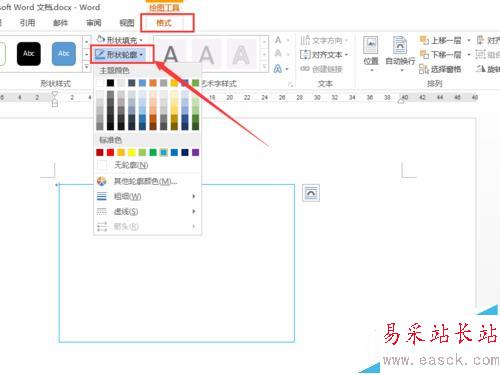
Task: Expand the Dashes (虚线) submenu arrow
Action: (194, 211)
